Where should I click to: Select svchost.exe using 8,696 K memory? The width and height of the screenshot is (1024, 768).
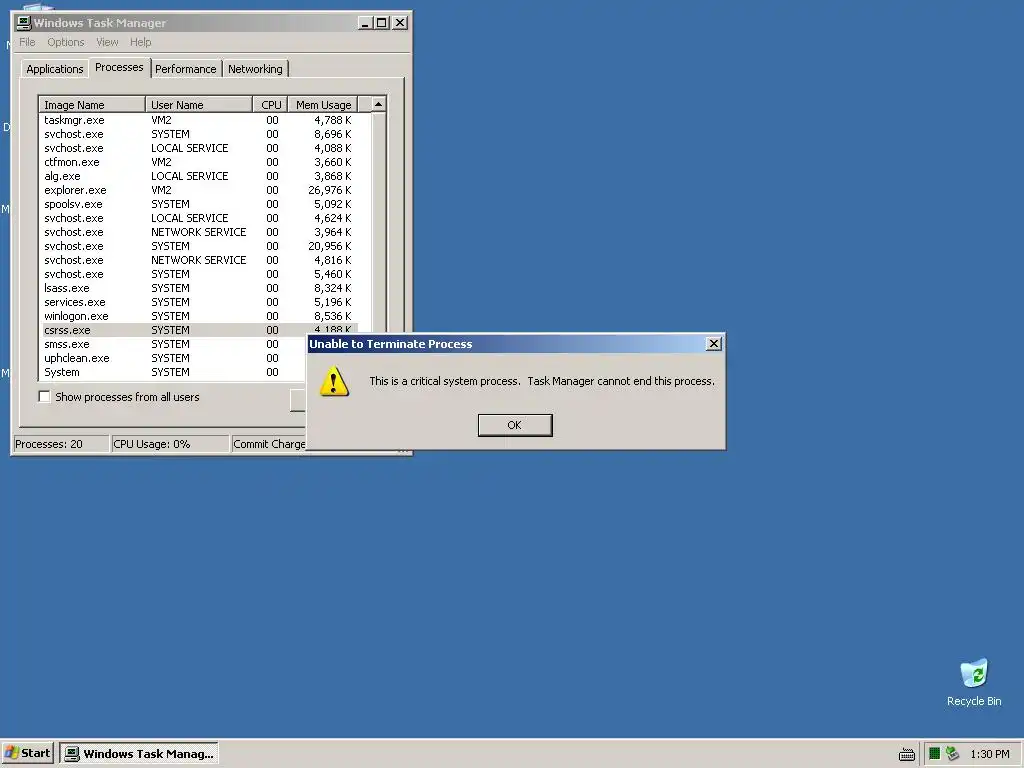[198, 134]
